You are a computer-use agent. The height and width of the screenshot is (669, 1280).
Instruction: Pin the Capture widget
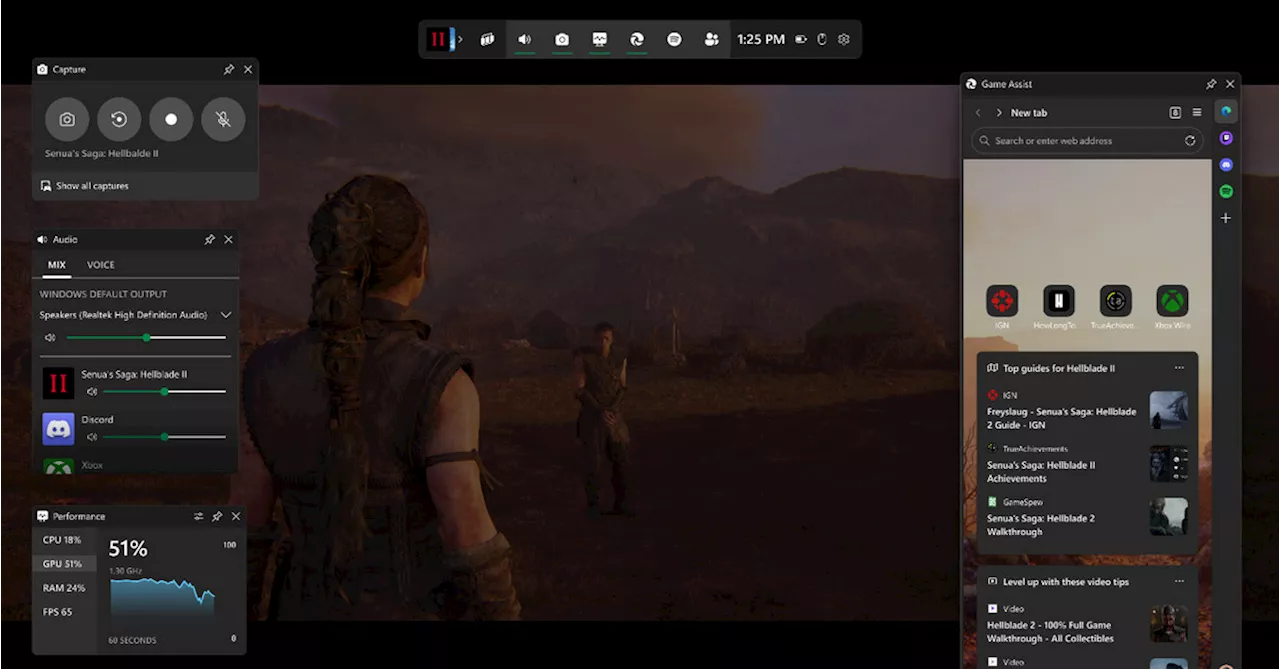point(229,70)
